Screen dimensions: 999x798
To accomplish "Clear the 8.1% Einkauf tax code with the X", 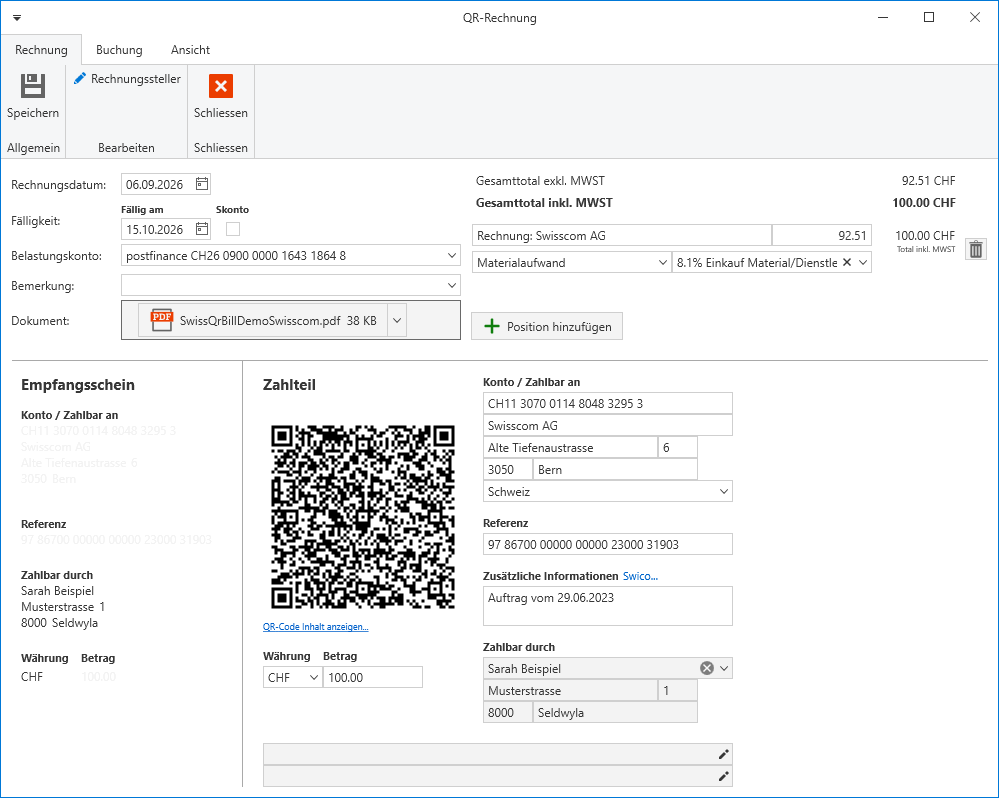I will [847, 262].
